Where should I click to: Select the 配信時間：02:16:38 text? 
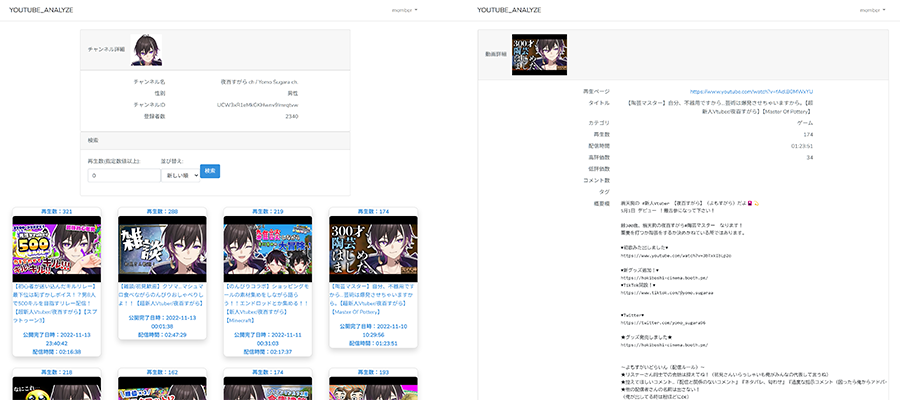[x=56, y=351]
